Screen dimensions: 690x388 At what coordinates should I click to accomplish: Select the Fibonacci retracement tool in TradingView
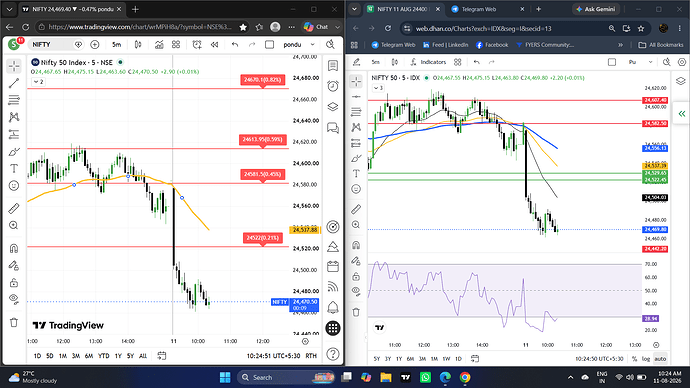14,100
